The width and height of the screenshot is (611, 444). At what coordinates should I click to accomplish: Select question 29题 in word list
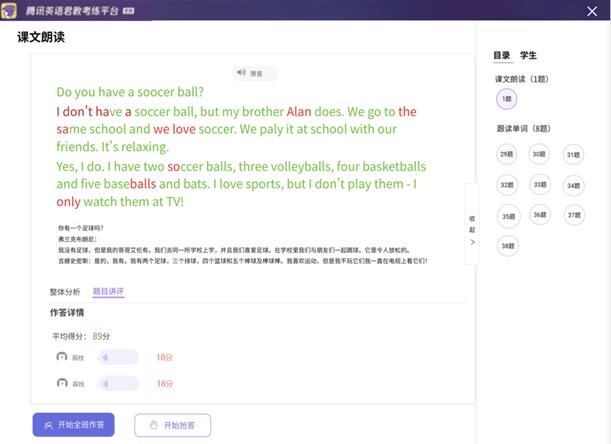(507, 154)
